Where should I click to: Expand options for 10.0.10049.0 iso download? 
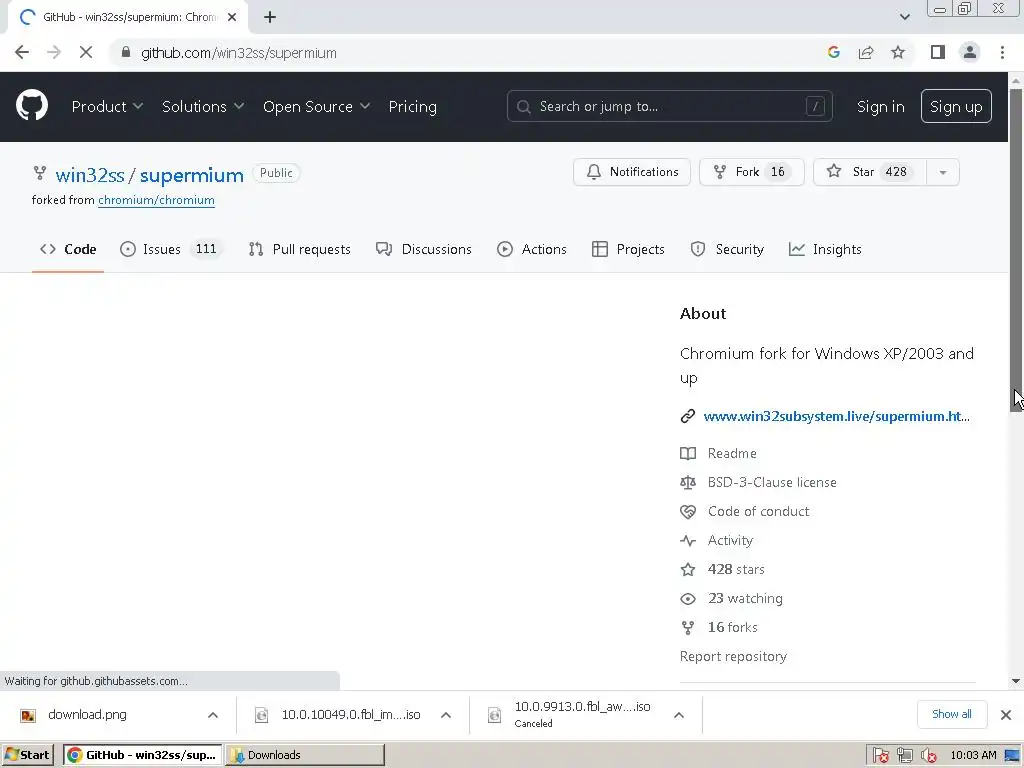pos(446,715)
